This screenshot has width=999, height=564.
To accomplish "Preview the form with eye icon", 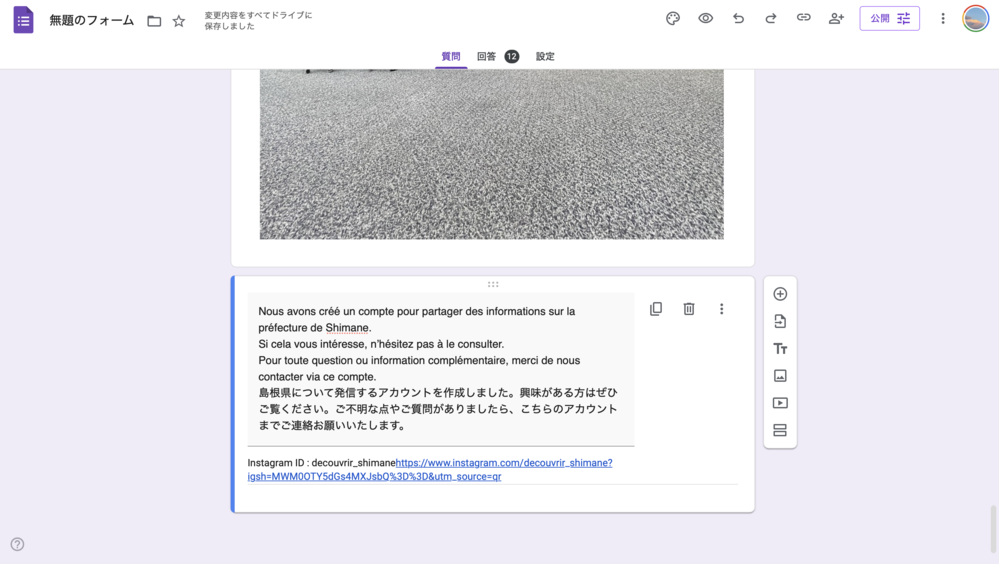I will click(x=705, y=18).
